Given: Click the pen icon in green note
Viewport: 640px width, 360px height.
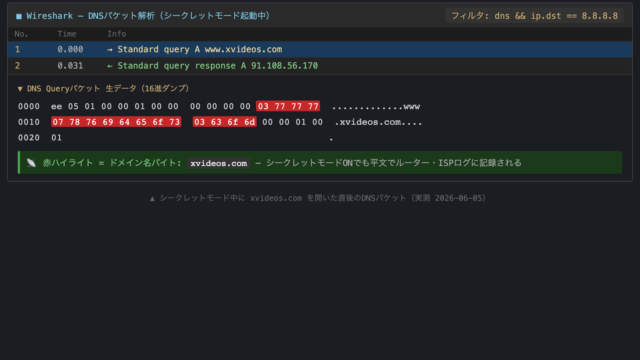Looking at the screenshot, I should click(x=31, y=163).
